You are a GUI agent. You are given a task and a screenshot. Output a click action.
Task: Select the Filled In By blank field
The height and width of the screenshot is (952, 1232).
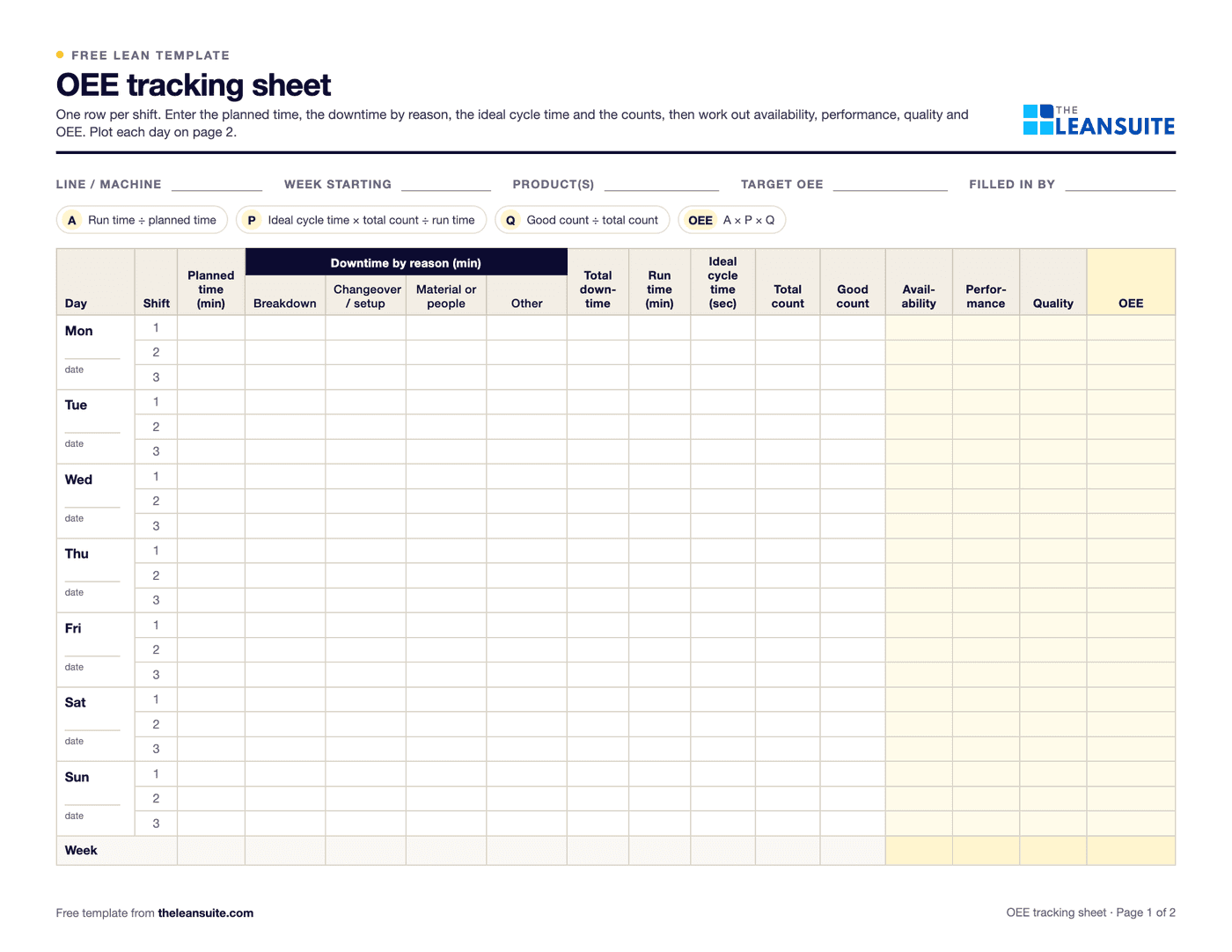point(1120,185)
